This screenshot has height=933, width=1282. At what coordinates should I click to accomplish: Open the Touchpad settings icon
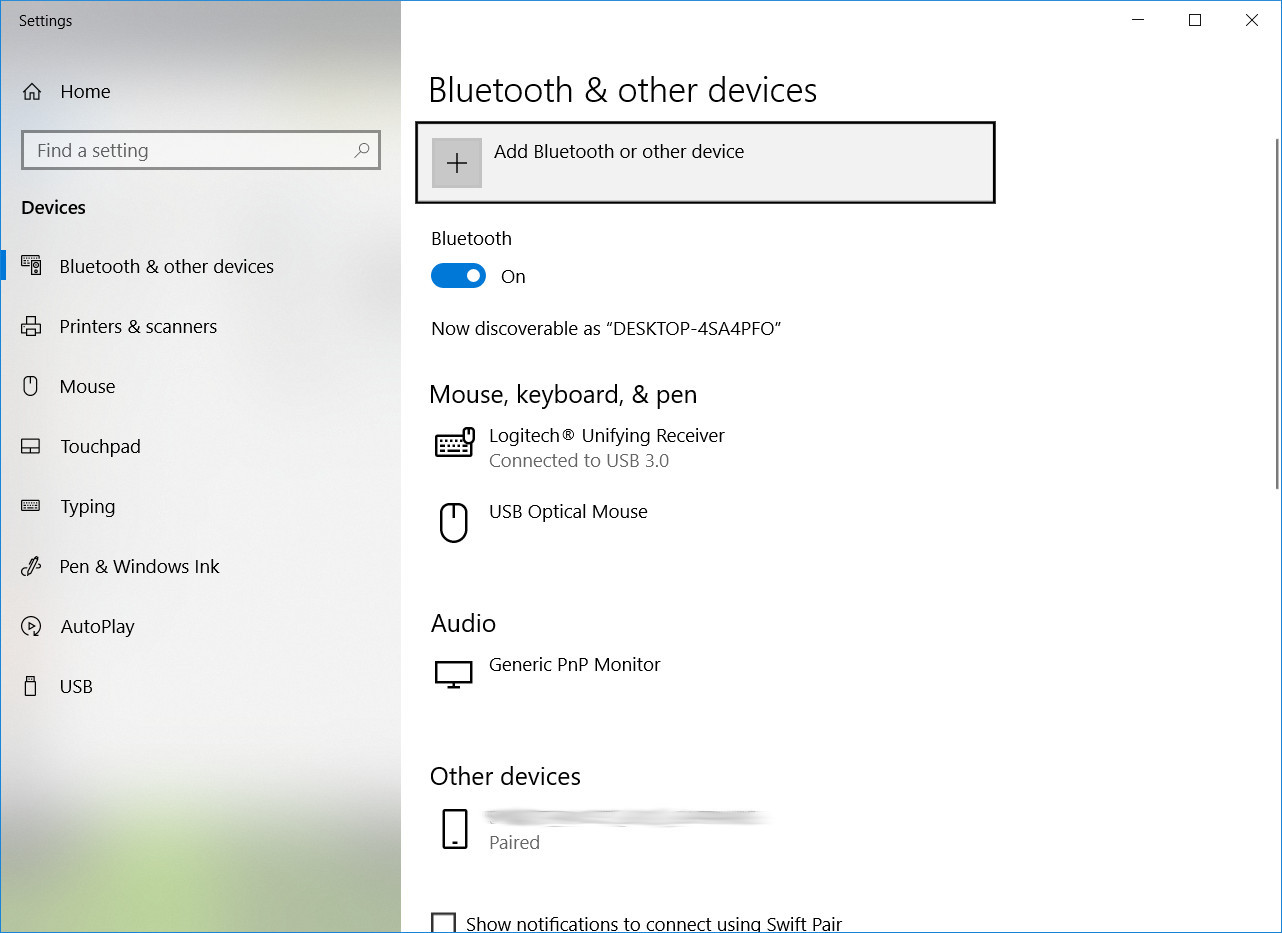click(x=31, y=446)
